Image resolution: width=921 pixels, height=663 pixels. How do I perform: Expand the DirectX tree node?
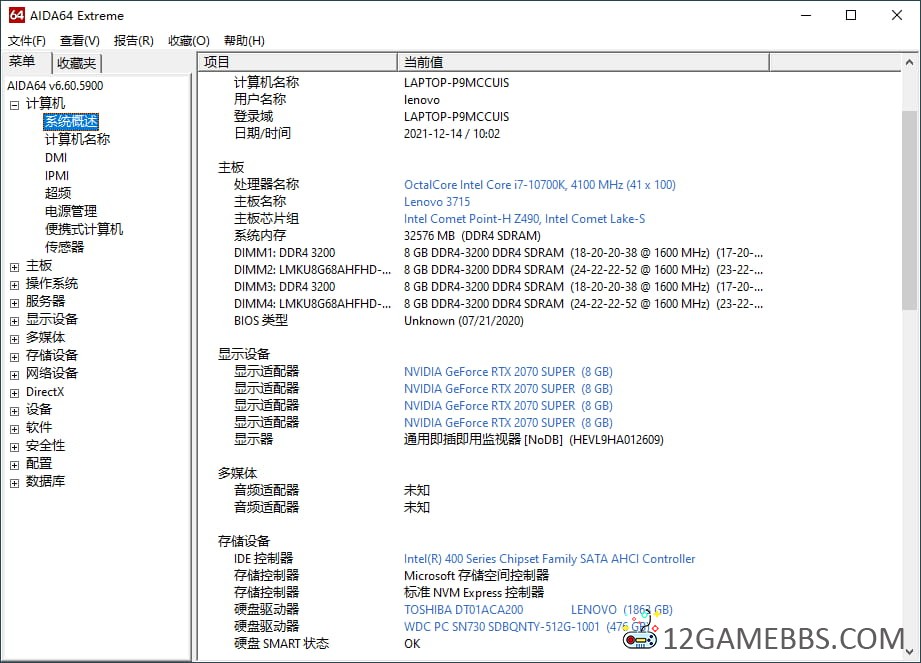click(15, 393)
